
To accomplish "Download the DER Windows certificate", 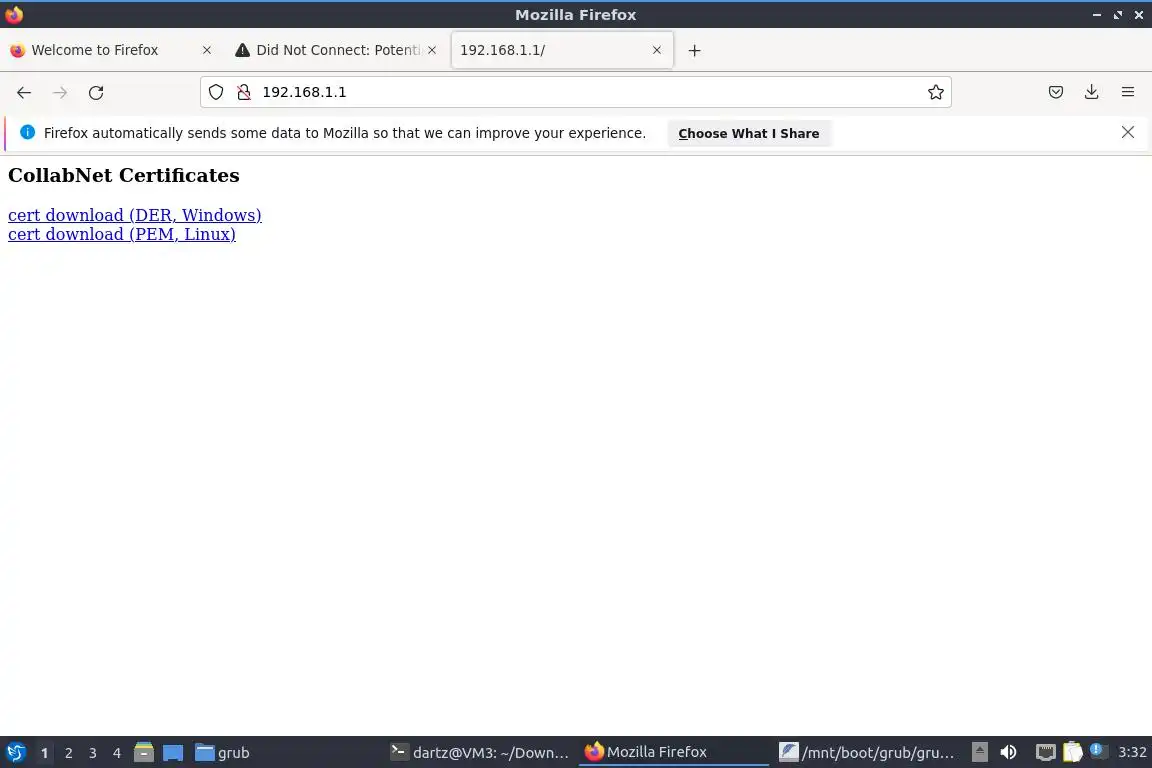I will [x=134, y=215].
